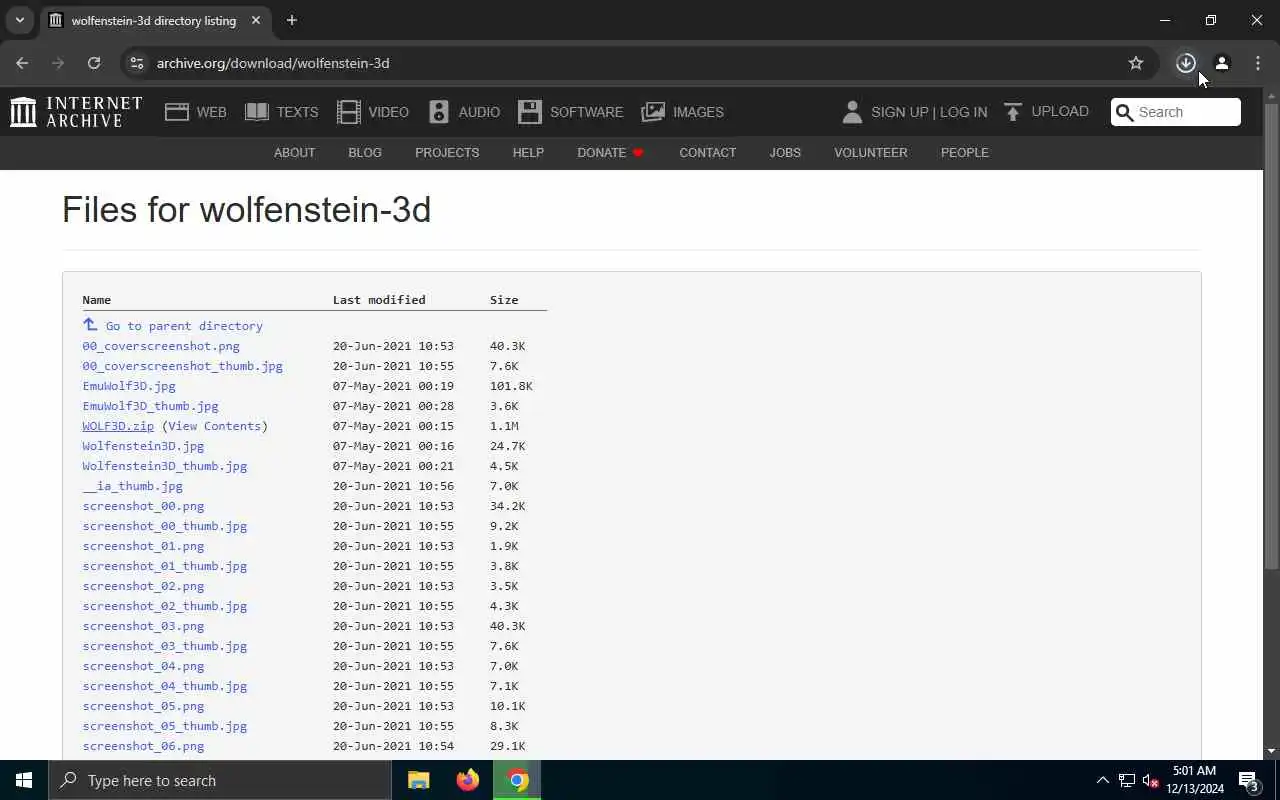Open screenshot_03_thumb.jpg file
1280x800 pixels.
[165, 646]
